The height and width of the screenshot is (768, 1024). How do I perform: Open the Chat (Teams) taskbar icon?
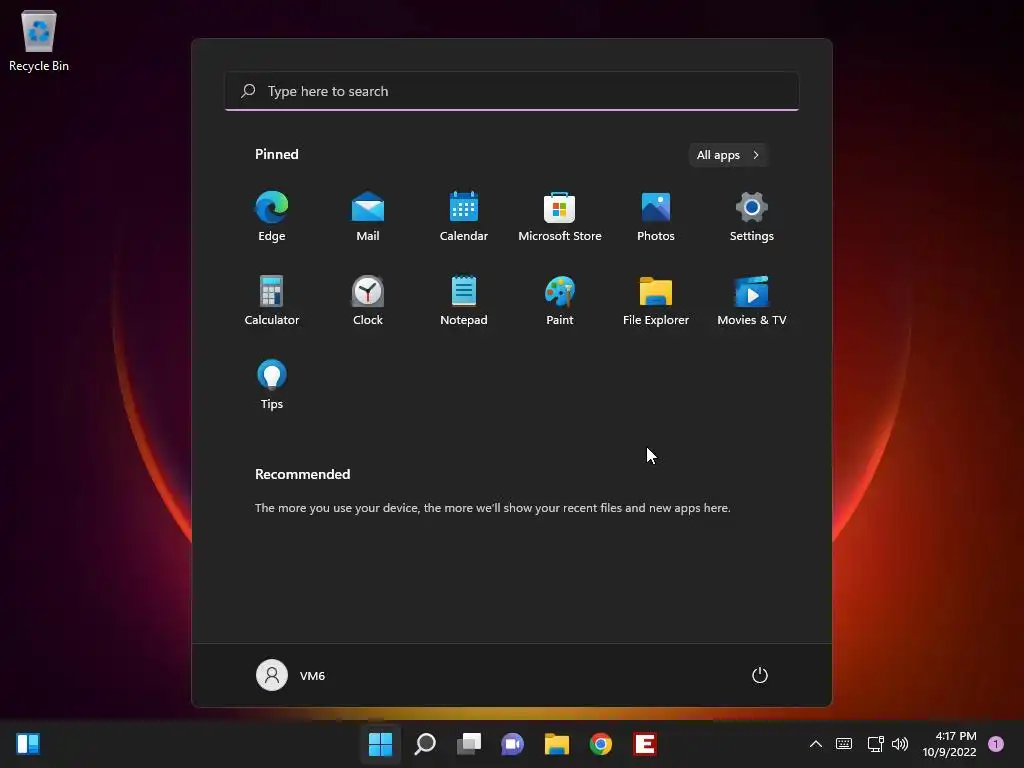[x=513, y=744]
